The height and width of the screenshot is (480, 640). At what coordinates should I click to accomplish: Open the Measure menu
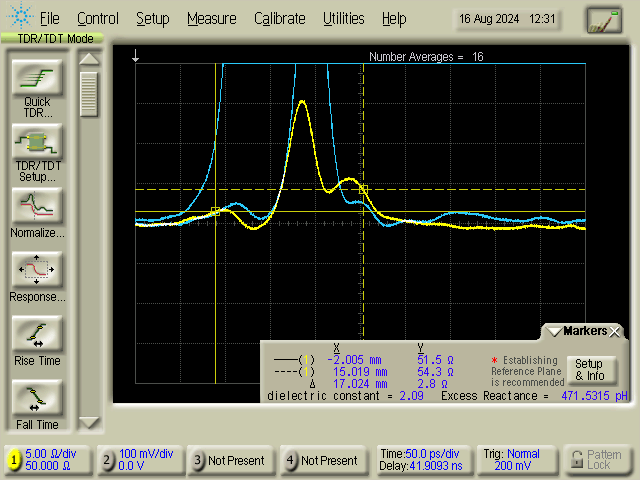212,19
